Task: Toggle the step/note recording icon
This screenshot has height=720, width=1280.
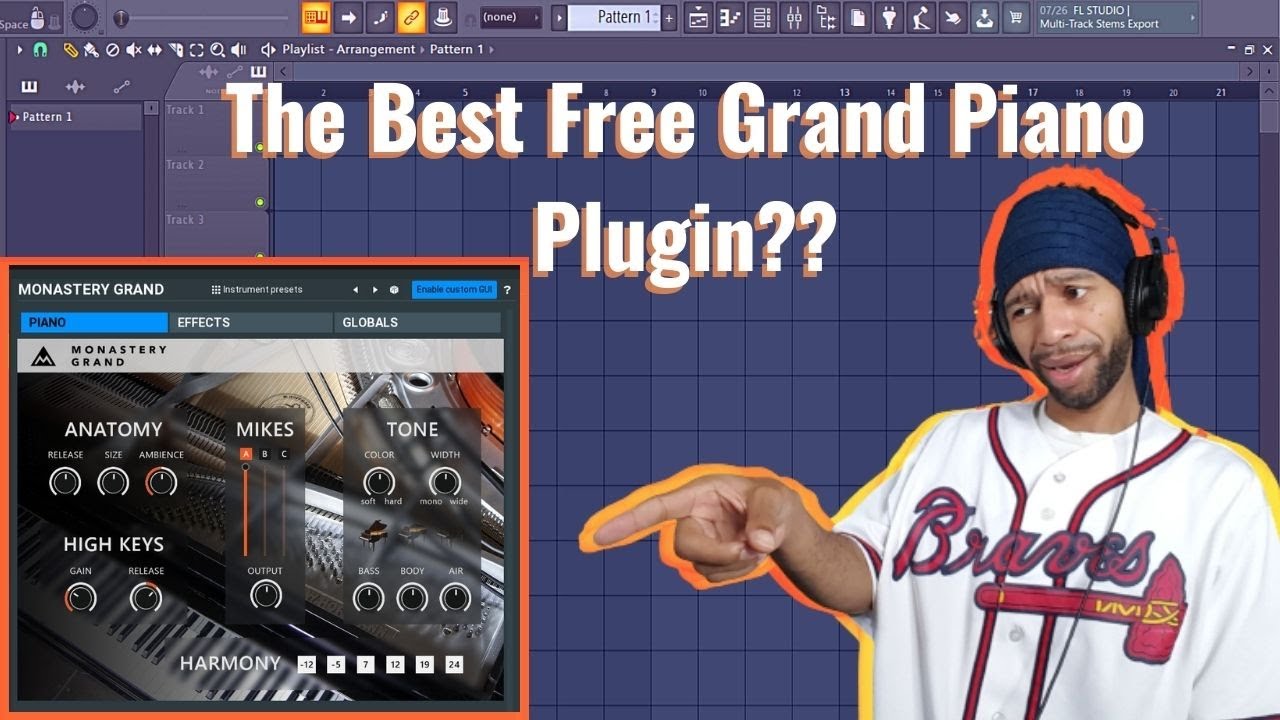Action: [380, 17]
